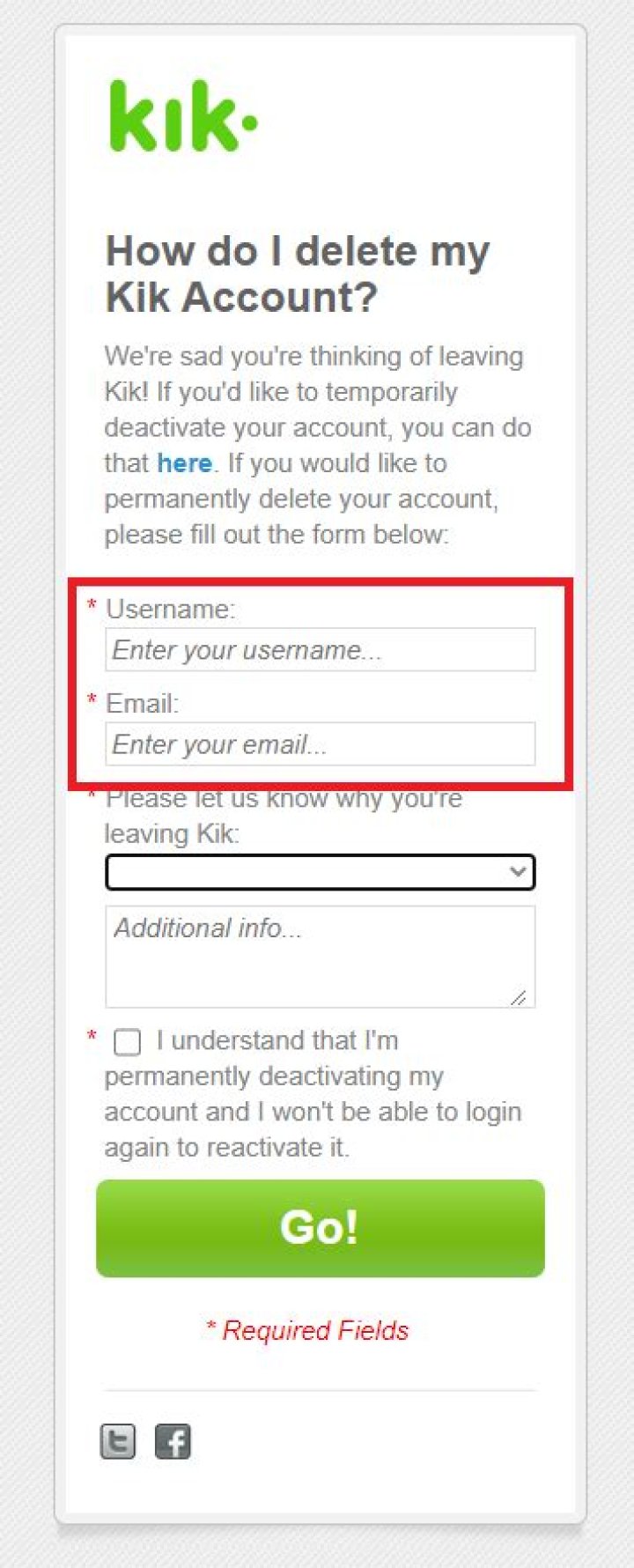The width and height of the screenshot is (634, 1568).
Task: Click the Username field label
Action: [x=170, y=610]
